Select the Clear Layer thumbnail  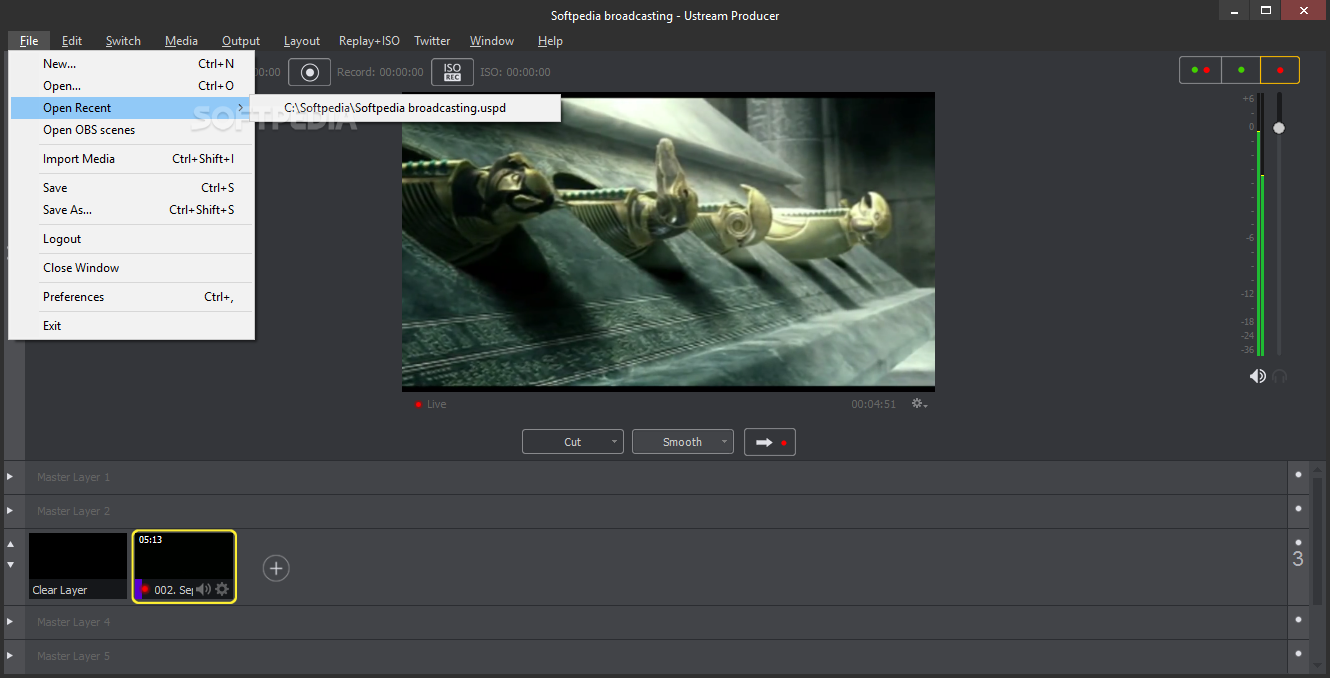coord(78,566)
